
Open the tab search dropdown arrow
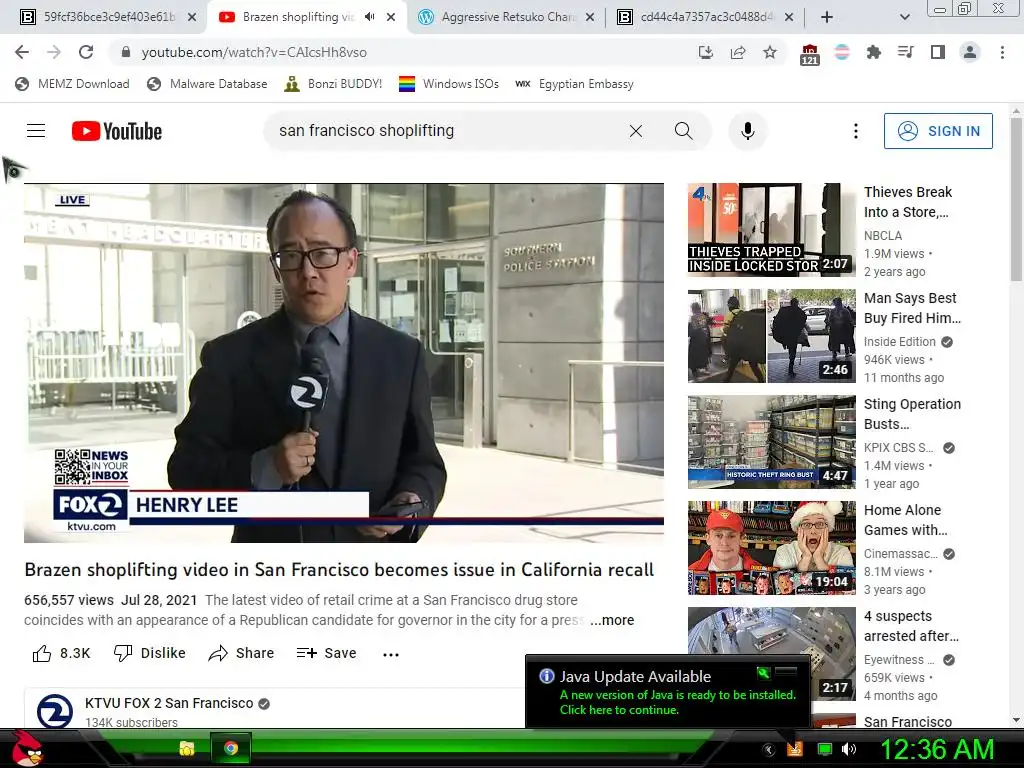point(904,17)
